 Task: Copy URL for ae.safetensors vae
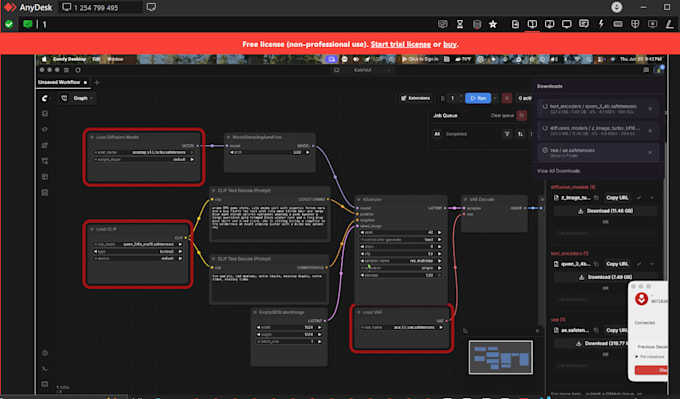pyautogui.click(x=617, y=330)
